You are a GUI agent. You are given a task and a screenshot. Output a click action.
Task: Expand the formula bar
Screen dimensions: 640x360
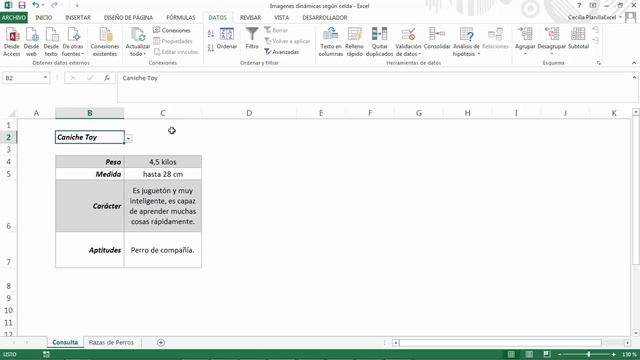634,77
